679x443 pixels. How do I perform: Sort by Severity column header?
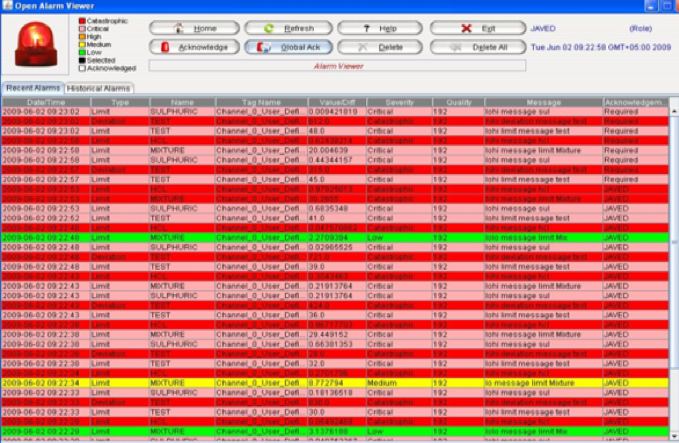399,102
